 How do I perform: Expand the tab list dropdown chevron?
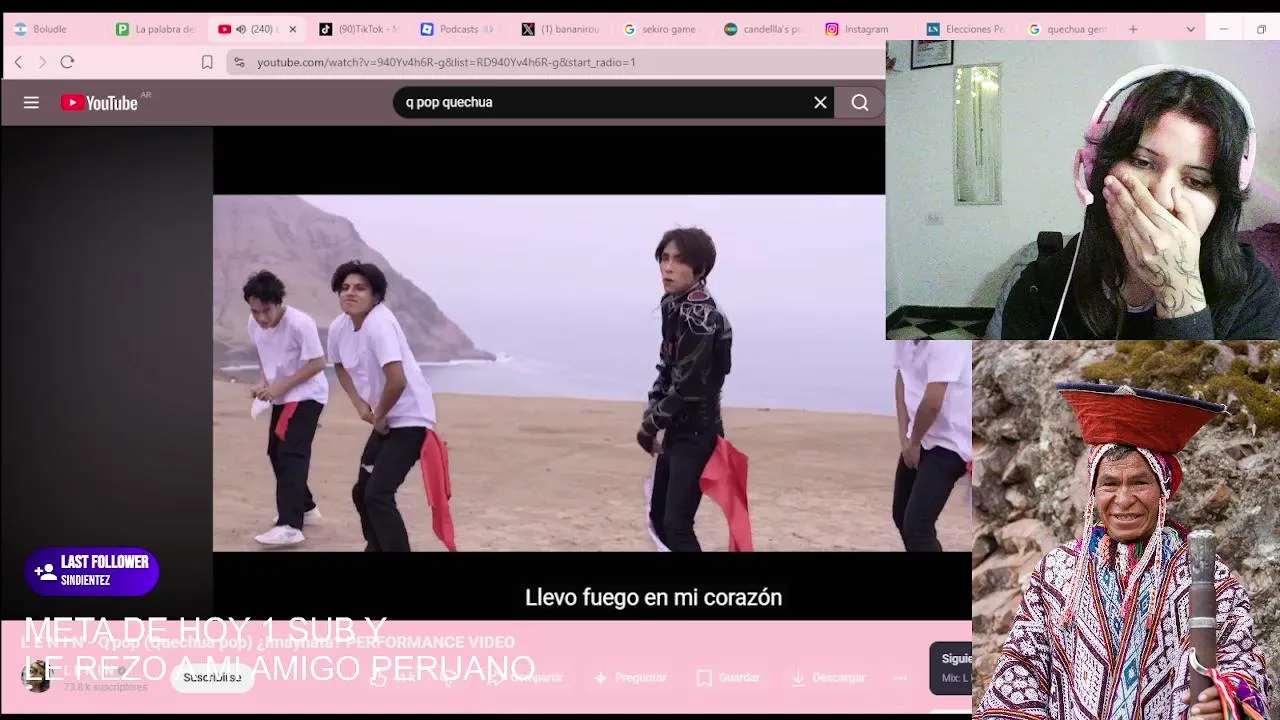pyautogui.click(x=1190, y=29)
